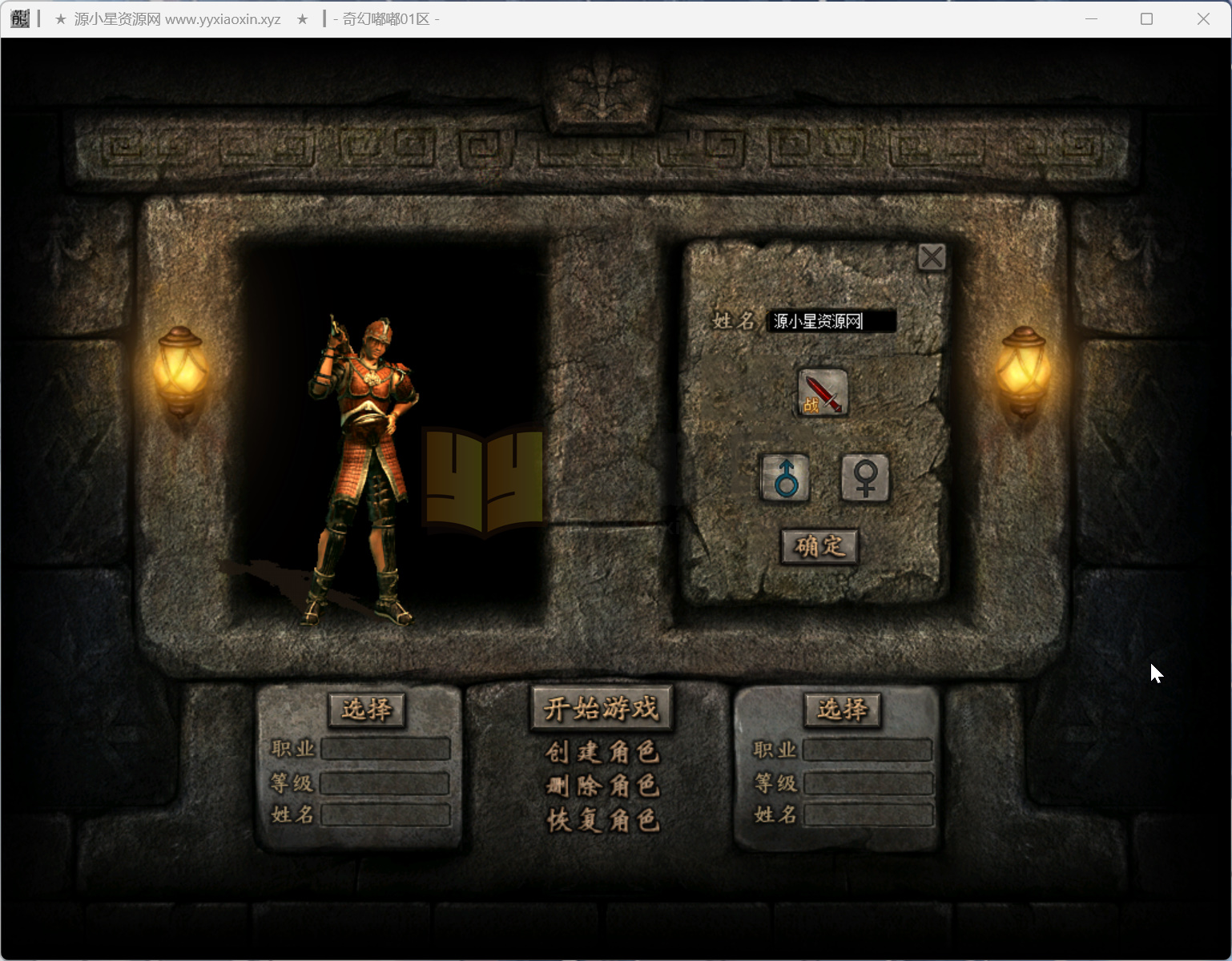
Task: Click into the 姓名 name input field
Action: (831, 321)
